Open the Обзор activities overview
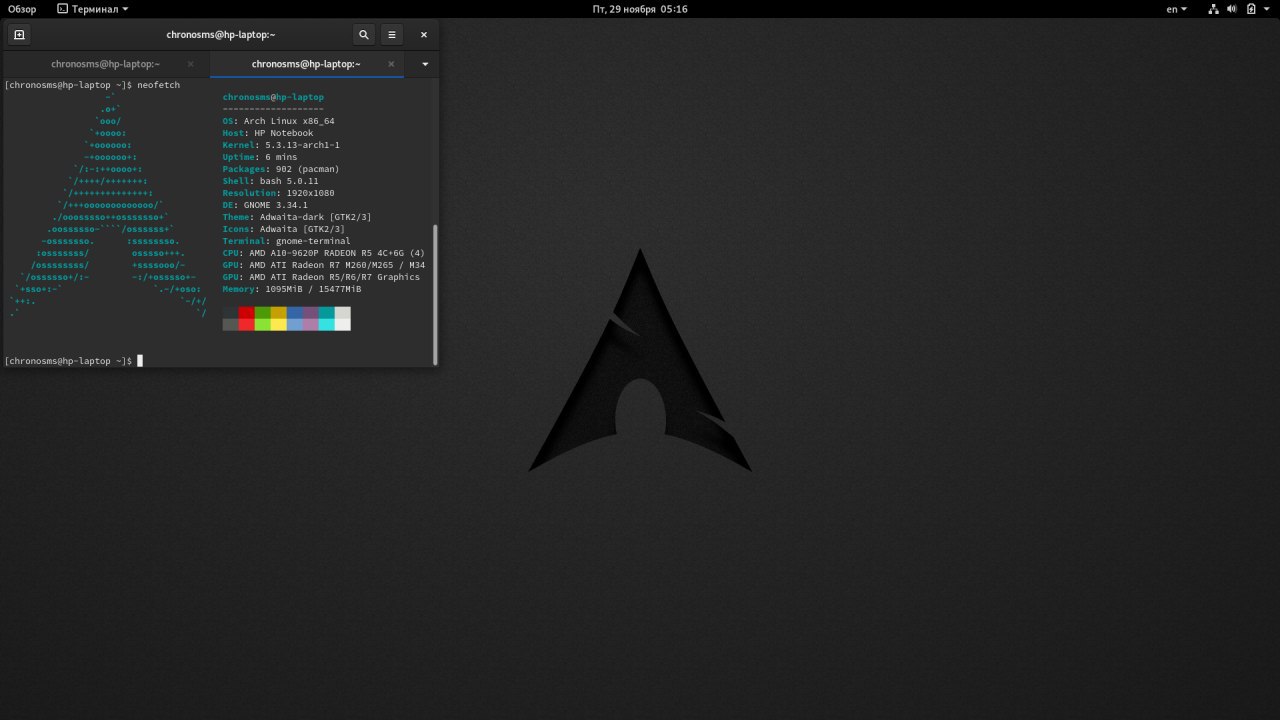The height and width of the screenshot is (720, 1280). pyautogui.click(x=22, y=9)
